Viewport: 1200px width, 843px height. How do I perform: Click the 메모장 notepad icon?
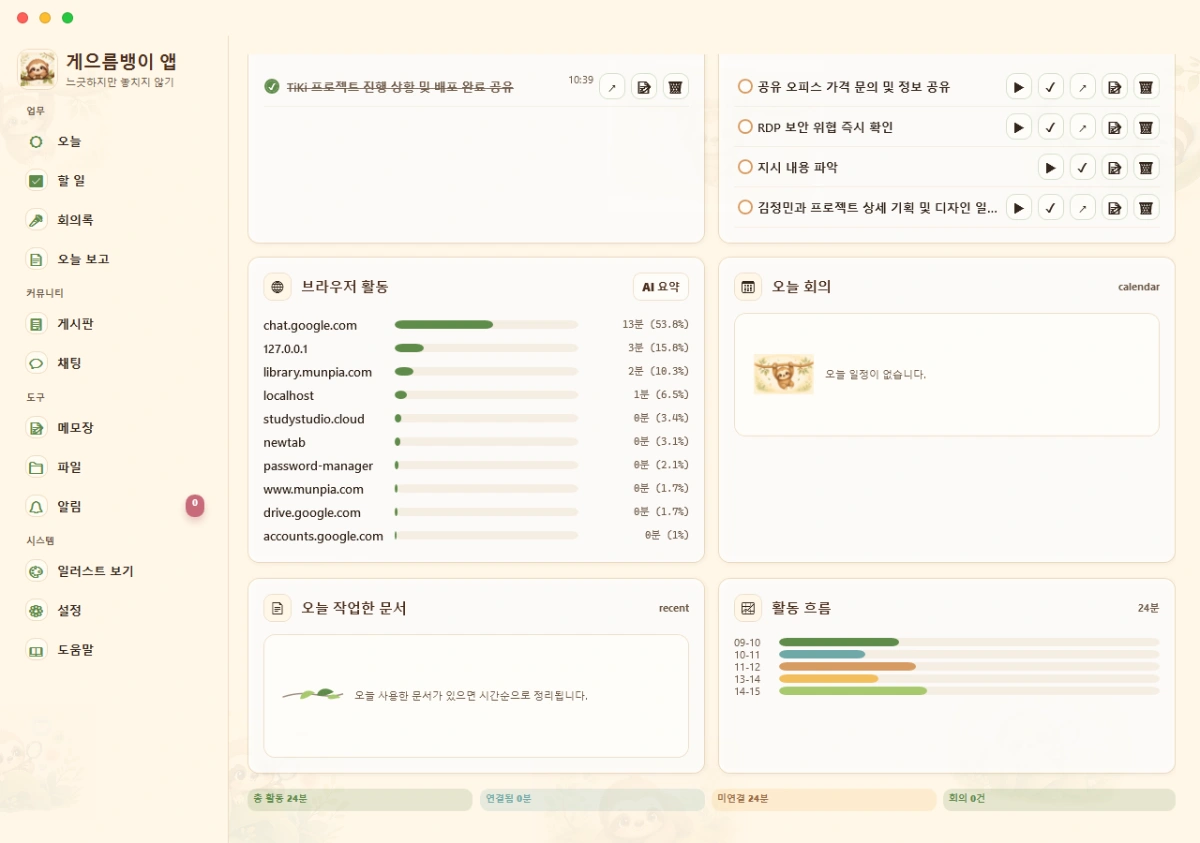[37, 428]
